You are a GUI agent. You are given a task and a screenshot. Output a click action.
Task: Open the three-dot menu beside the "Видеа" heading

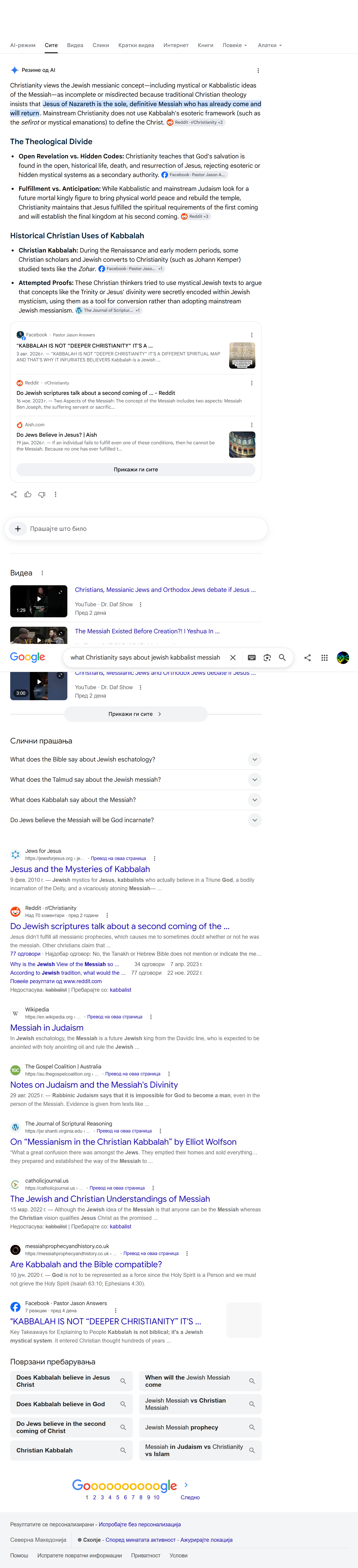pyautogui.click(x=42, y=573)
